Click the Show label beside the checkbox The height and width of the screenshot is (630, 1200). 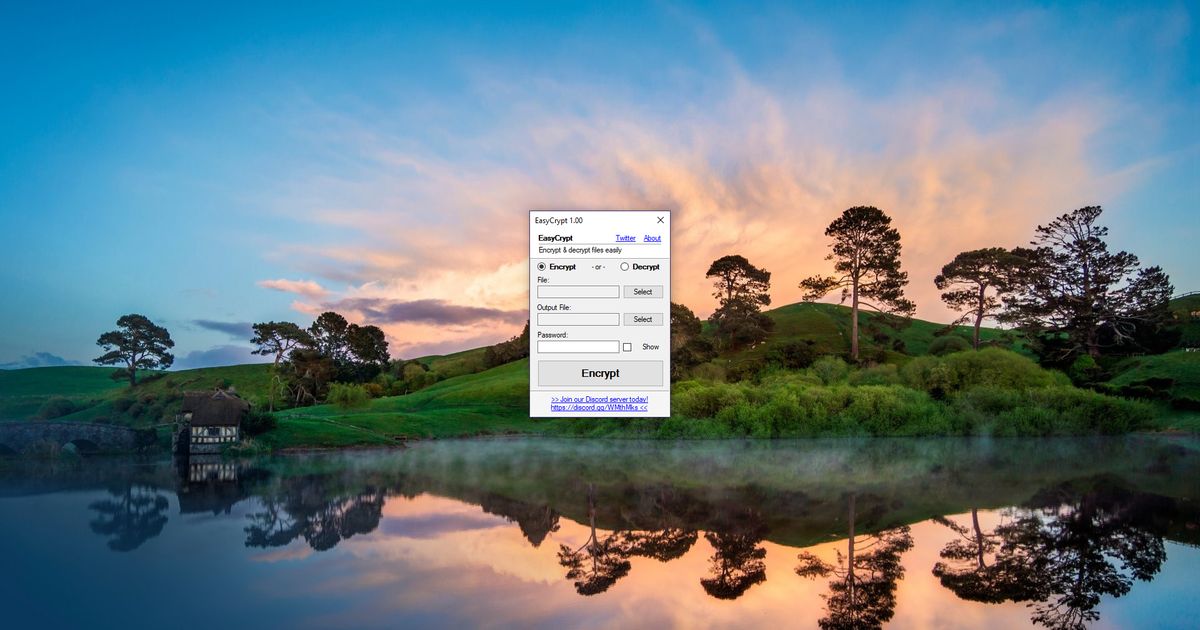[x=649, y=346]
